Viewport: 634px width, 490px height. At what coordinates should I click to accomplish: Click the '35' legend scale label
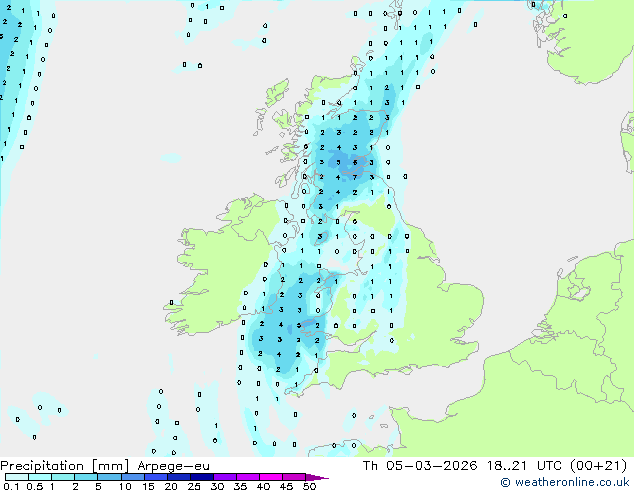(x=240, y=486)
